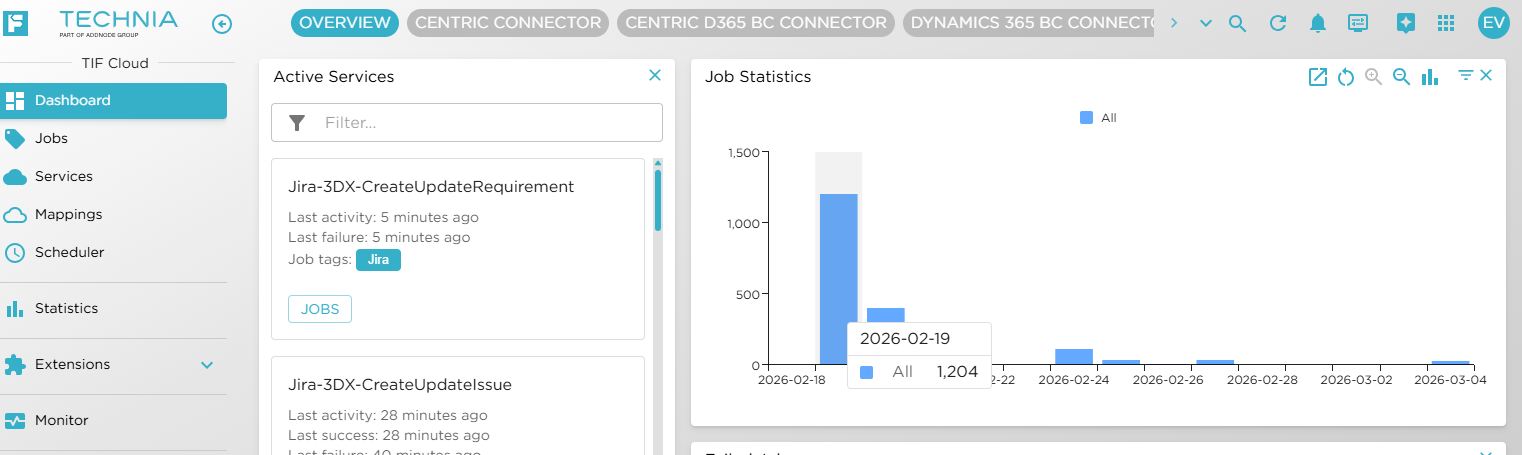
Task: Select the Jira-3DX-CreateUpdateIssue service title
Action: tap(400, 385)
